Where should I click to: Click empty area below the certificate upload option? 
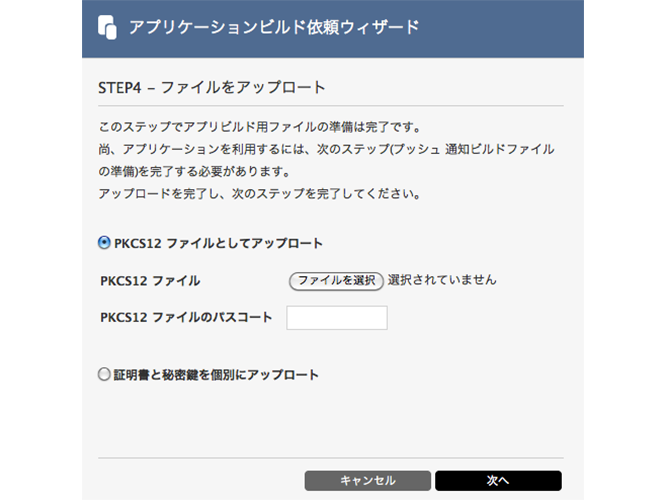331,419
